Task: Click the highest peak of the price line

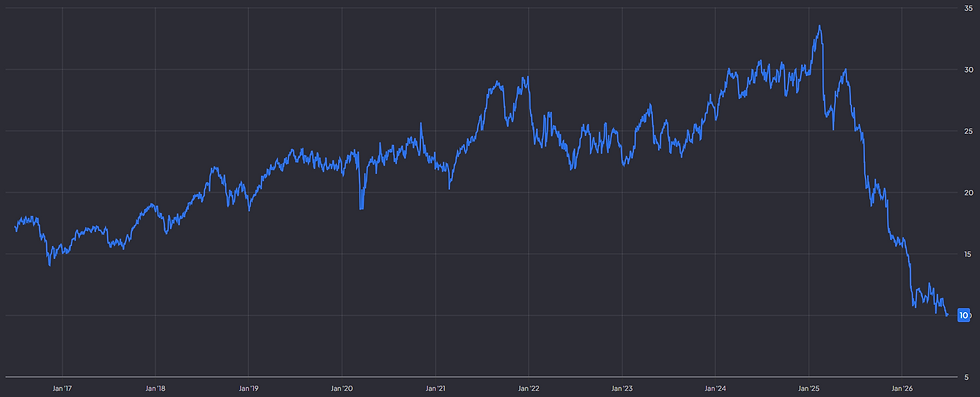Action: coord(819,26)
